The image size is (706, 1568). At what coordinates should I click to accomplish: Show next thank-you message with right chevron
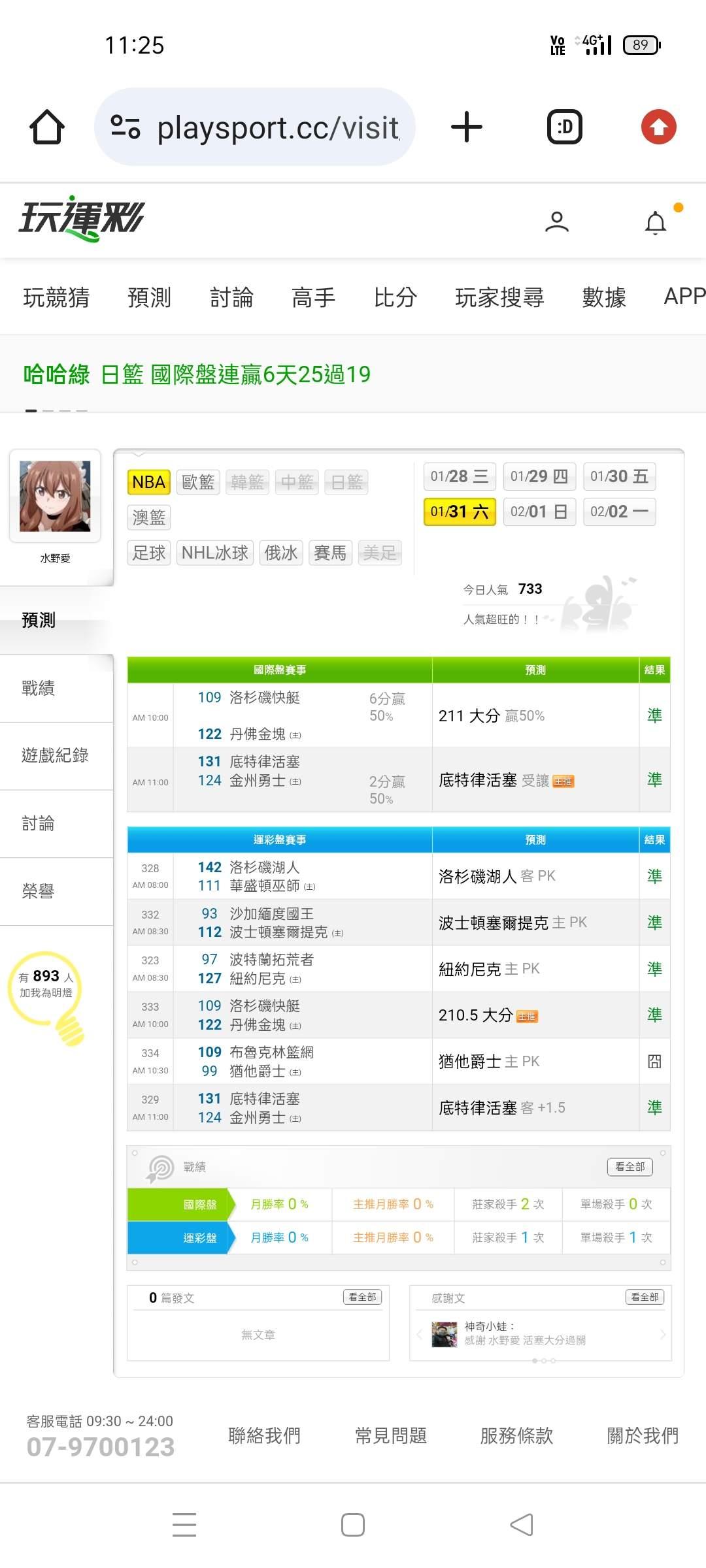[663, 1335]
